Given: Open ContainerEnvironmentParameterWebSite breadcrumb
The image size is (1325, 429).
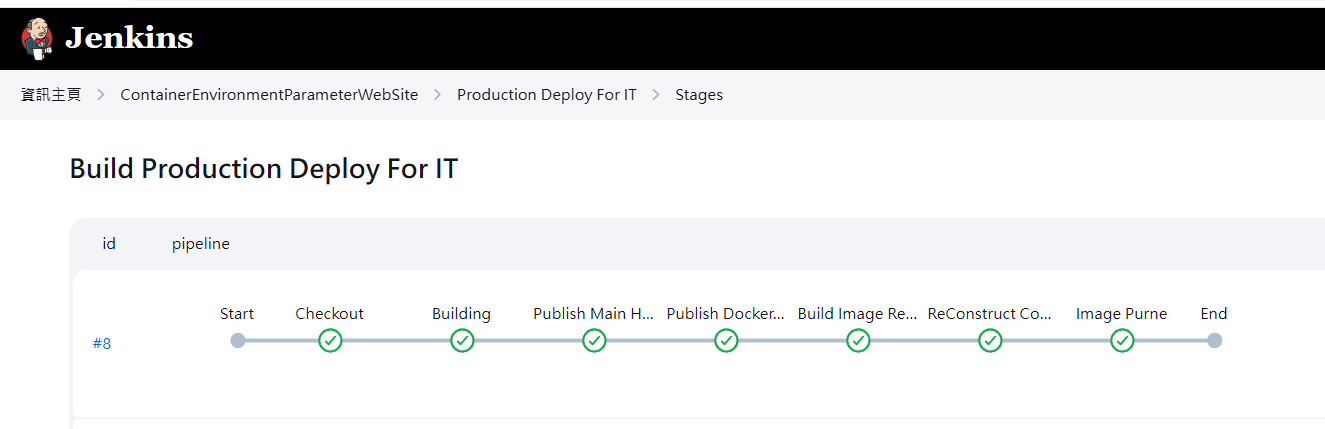Looking at the screenshot, I should [x=269, y=95].
